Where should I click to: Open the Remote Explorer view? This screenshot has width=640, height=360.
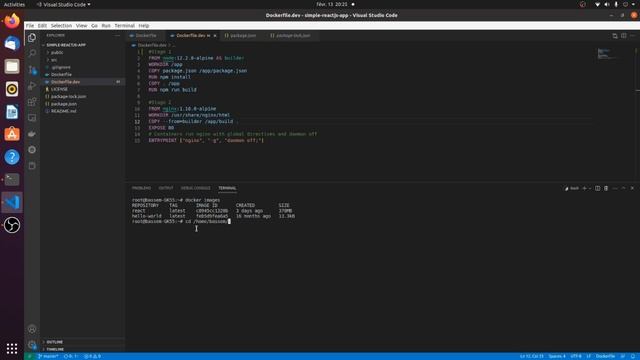click(x=32, y=118)
